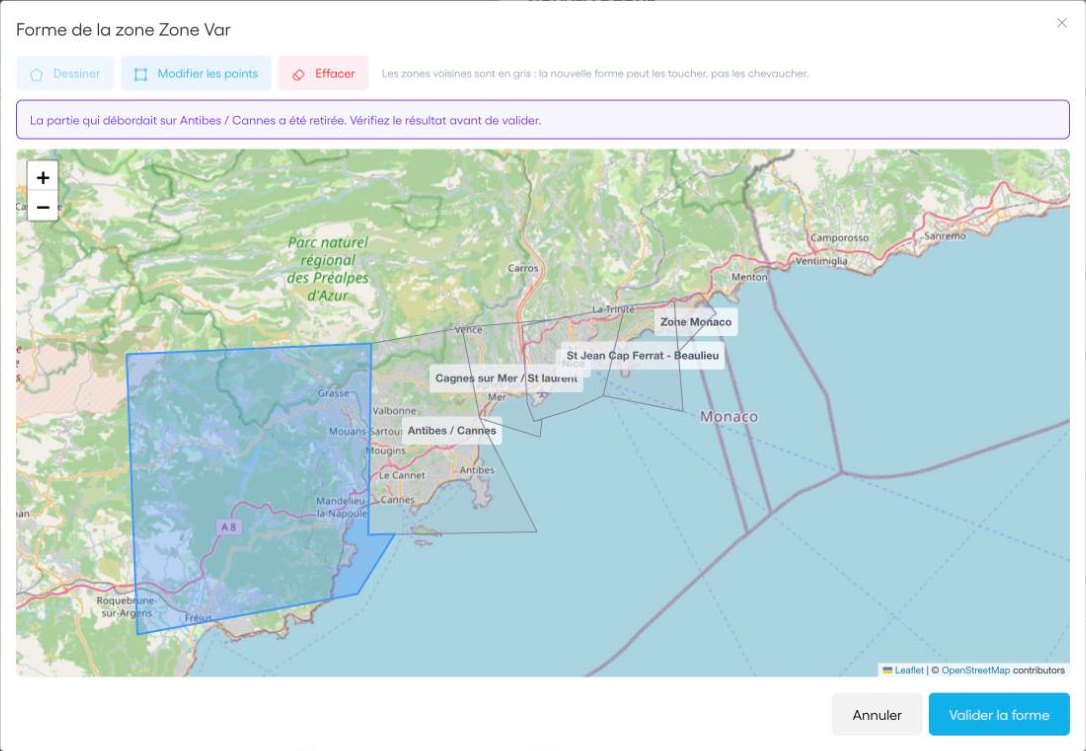Select the Dessiner drawing tool

65,73
